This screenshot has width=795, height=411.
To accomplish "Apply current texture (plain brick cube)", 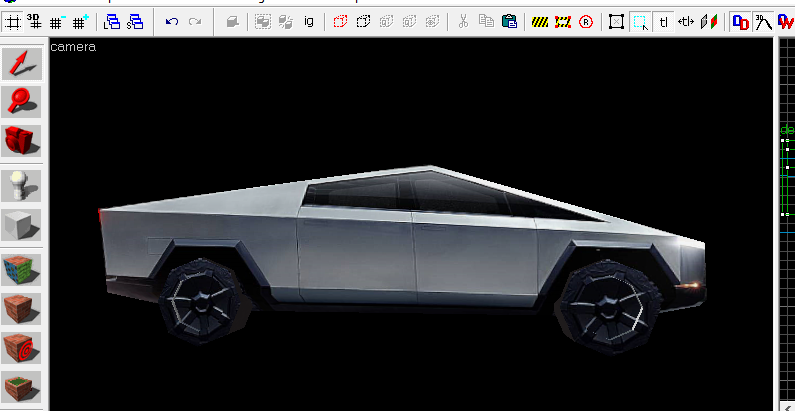I will [22, 309].
